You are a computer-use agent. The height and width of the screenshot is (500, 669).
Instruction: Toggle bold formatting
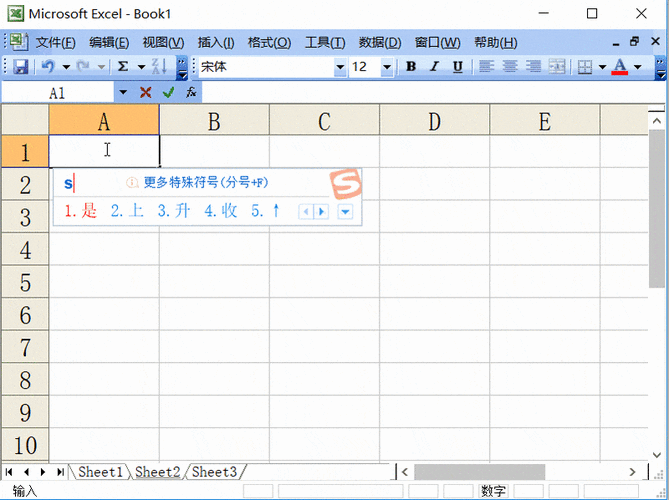411,67
